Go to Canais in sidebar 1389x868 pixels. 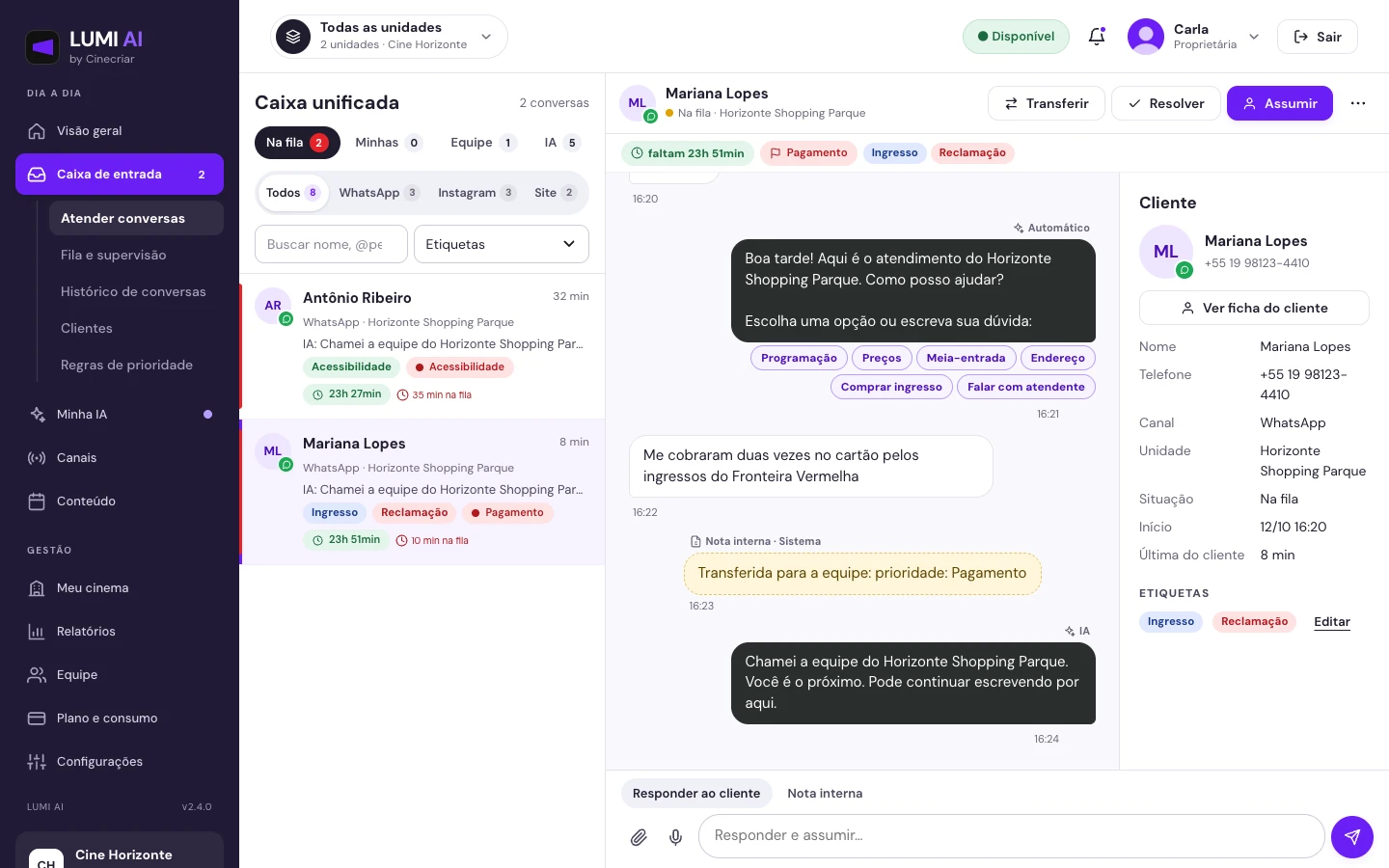(120, 458)
